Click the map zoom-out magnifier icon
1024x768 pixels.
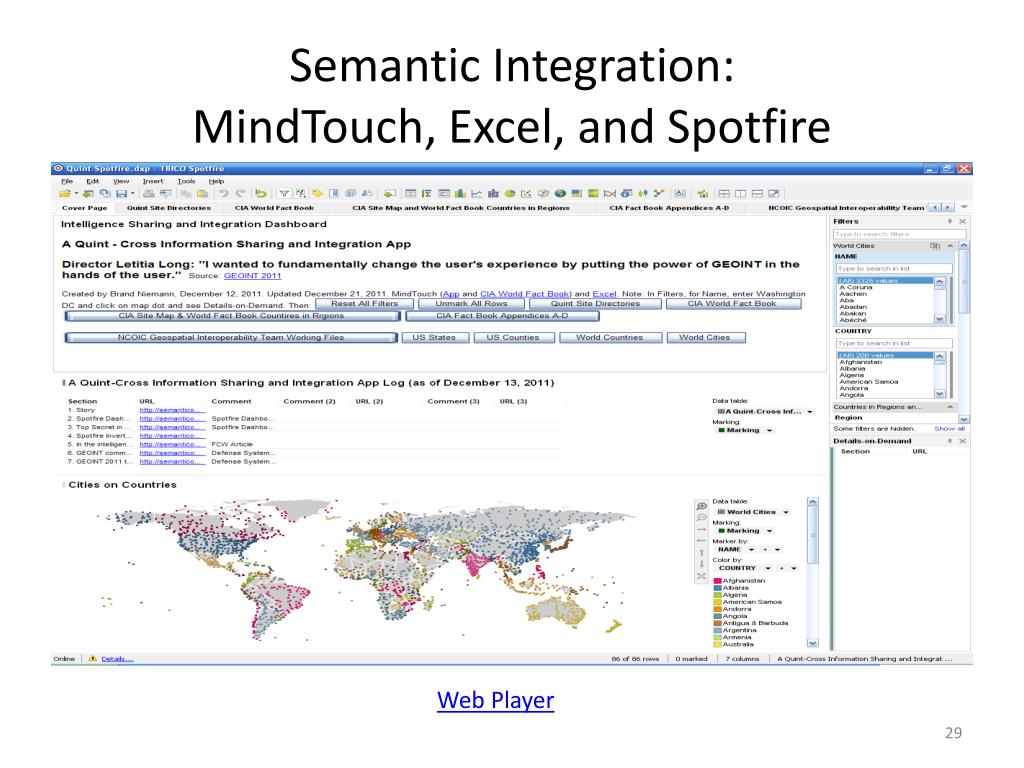(701, 518)
